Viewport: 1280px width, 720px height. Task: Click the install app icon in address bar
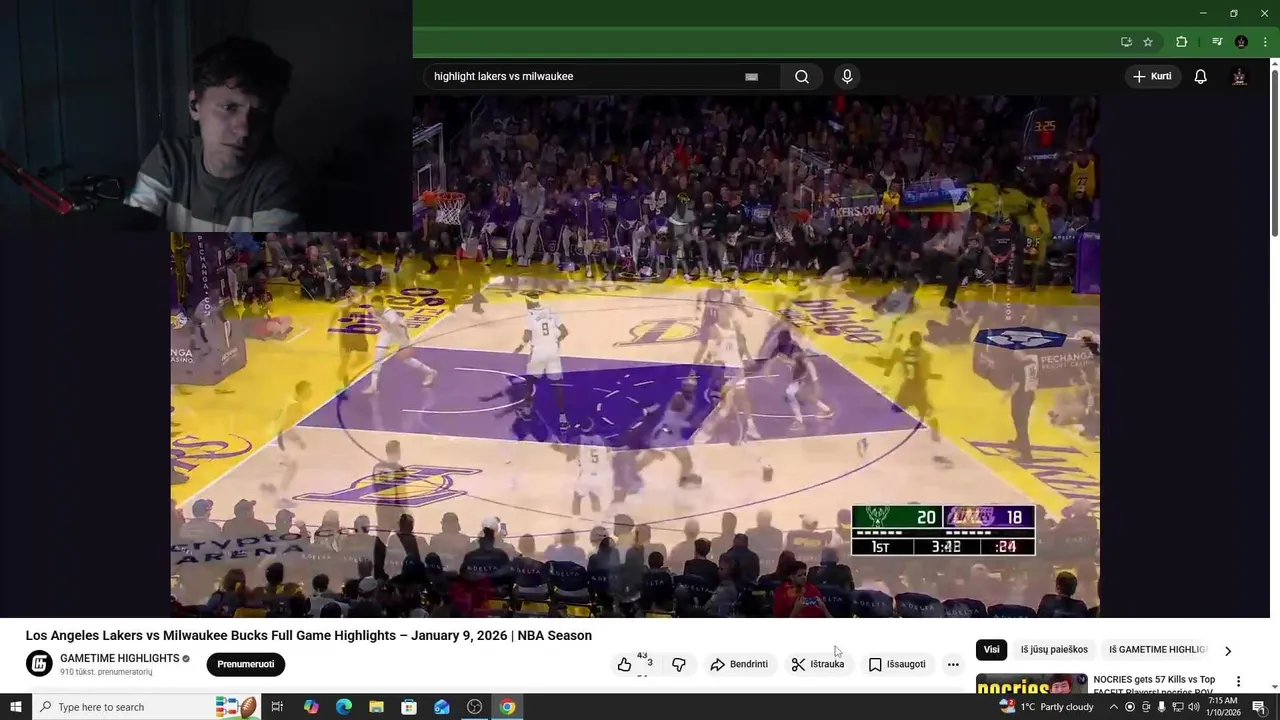click(x=1126, y=42)
